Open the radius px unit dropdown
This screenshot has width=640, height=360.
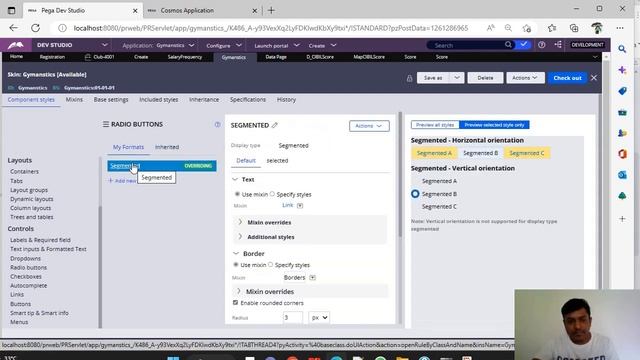319,317
